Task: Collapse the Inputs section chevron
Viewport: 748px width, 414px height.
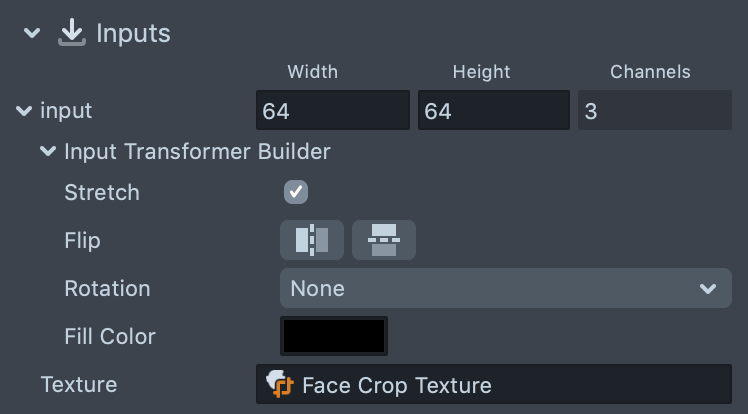Action: coord(33,33)
